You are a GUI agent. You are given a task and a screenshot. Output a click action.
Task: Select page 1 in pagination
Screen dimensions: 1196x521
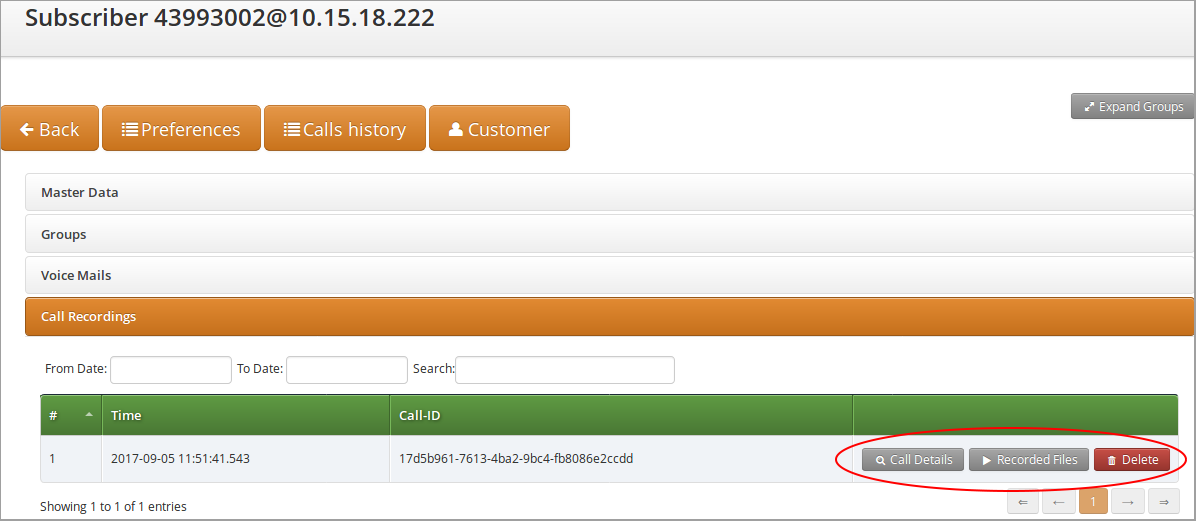click(x=1093, y=502)
